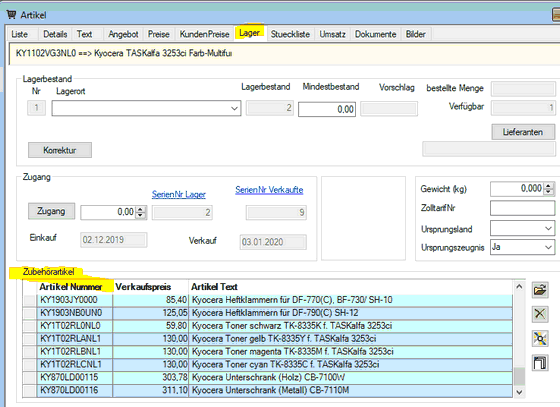560x407 pixels.
Task: Open the Bilder tab
Action: (415, 34)
